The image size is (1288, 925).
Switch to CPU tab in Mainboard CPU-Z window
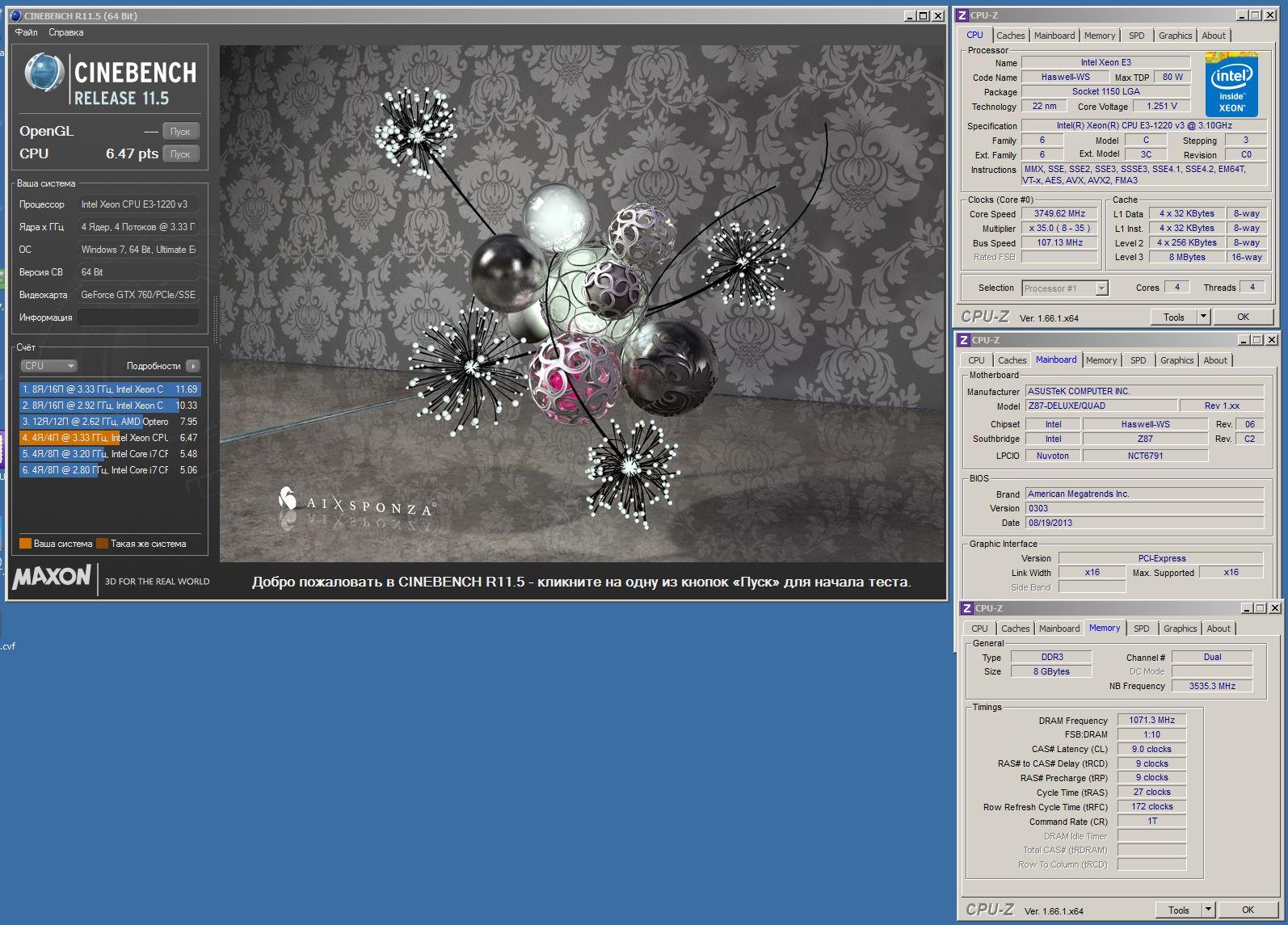tap(977, 360)
